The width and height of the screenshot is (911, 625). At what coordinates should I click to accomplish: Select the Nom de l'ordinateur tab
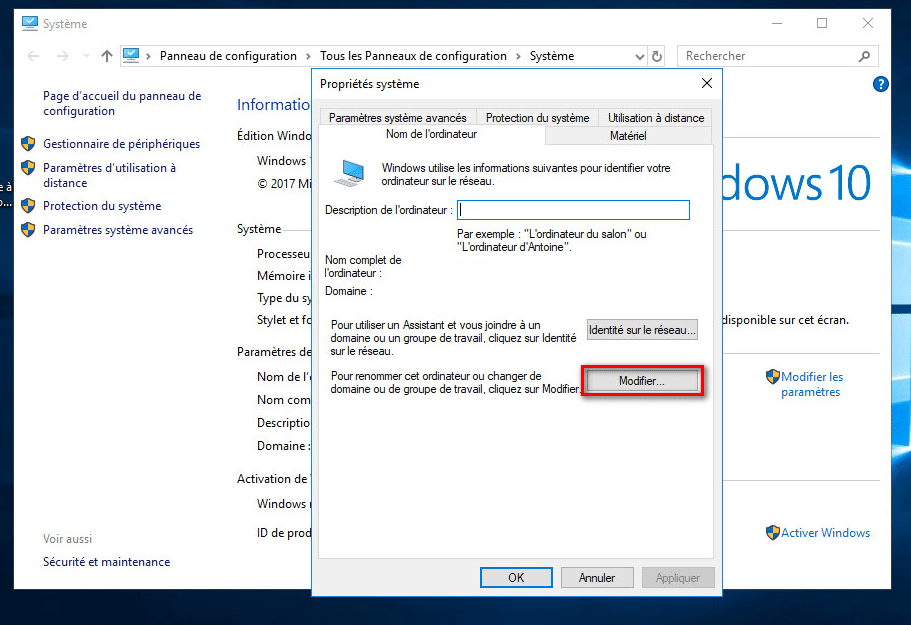(x=432, y=134)
